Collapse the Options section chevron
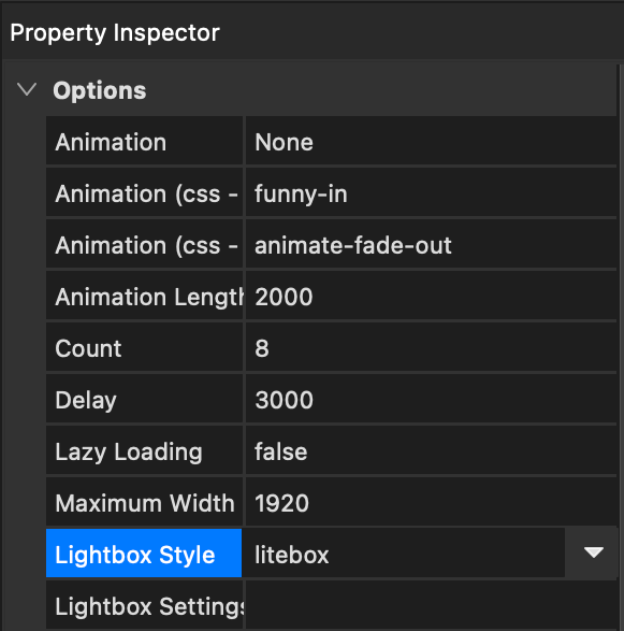Screen dimensions: 625x632 point(27,91)
